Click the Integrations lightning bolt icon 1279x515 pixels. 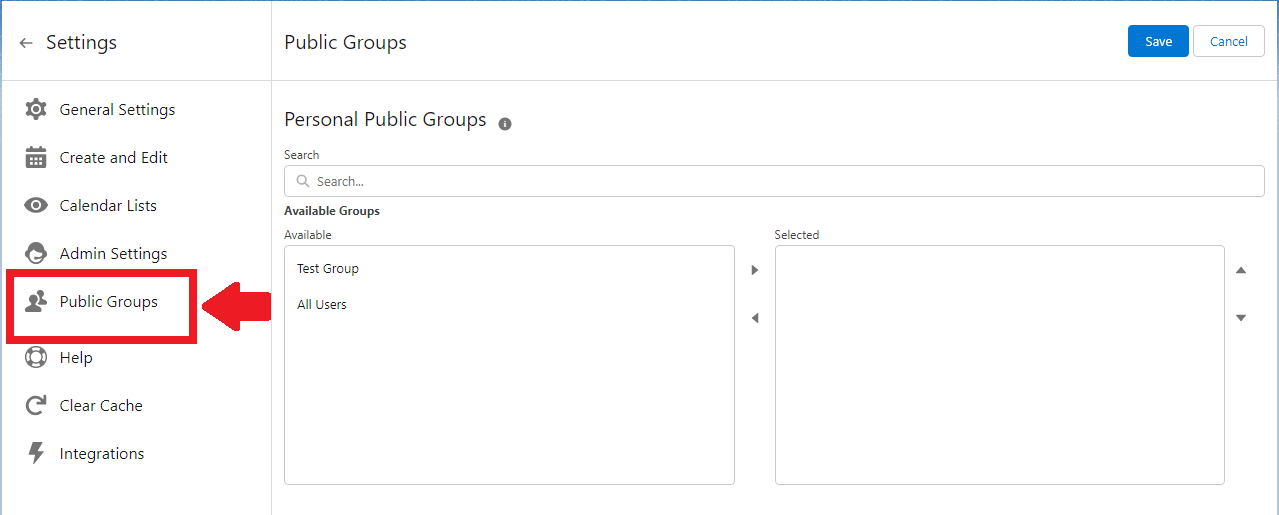pyautogui.click(x=36, y=453)
